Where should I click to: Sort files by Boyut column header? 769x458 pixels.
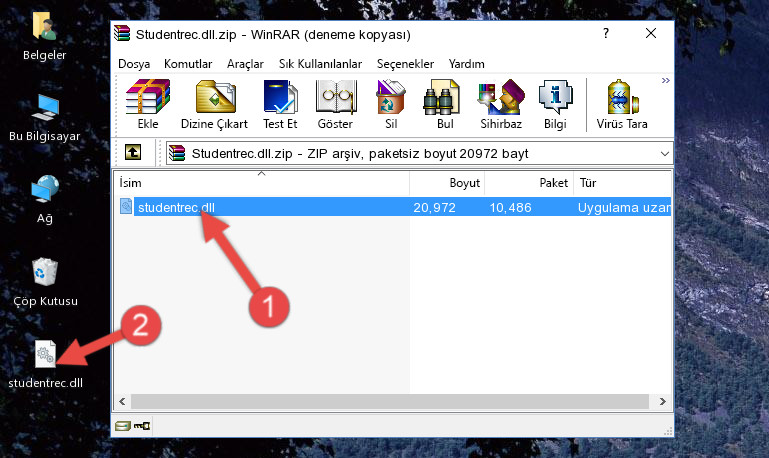447,183
